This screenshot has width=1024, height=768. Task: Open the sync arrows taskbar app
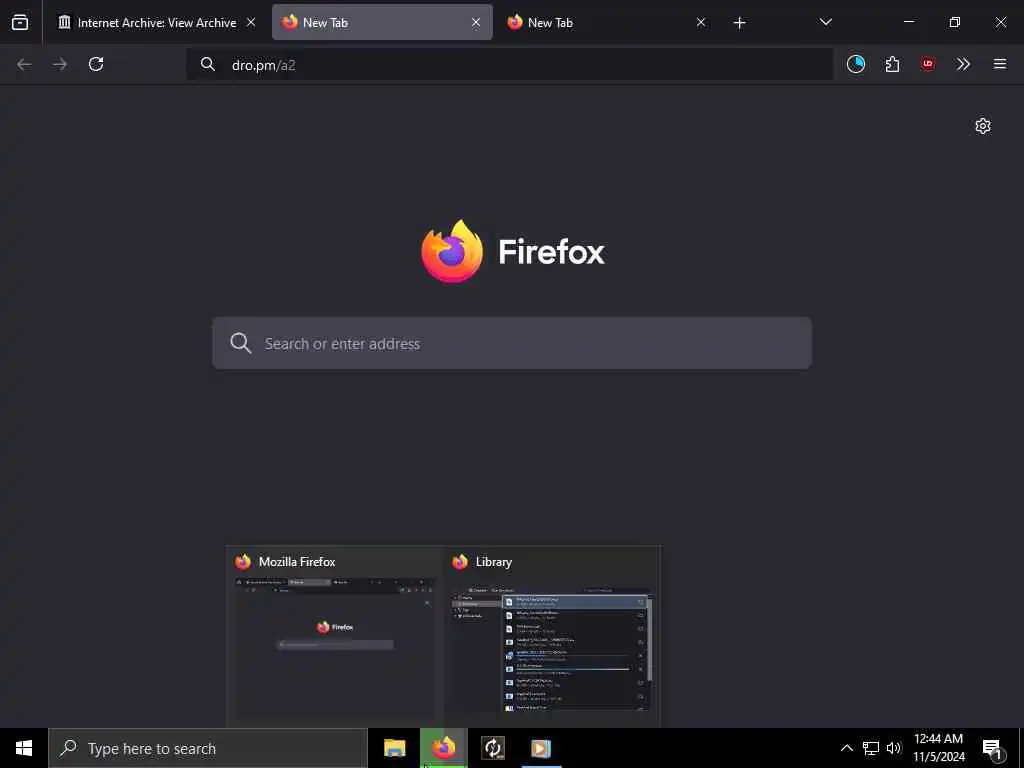[x=492, y=748]
